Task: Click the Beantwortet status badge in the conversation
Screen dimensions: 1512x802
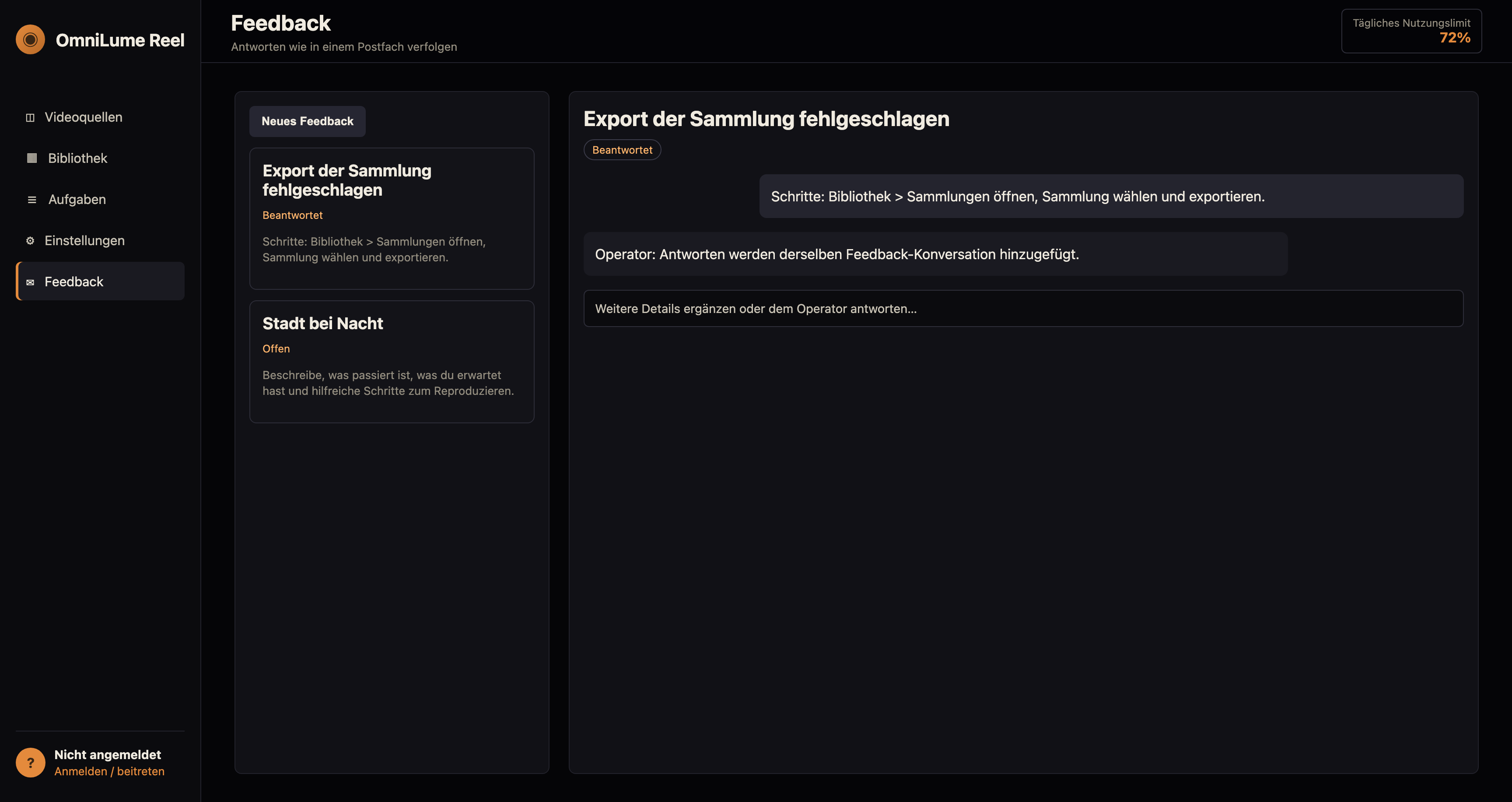Action: pyautogui.click(x=622, y=150)
